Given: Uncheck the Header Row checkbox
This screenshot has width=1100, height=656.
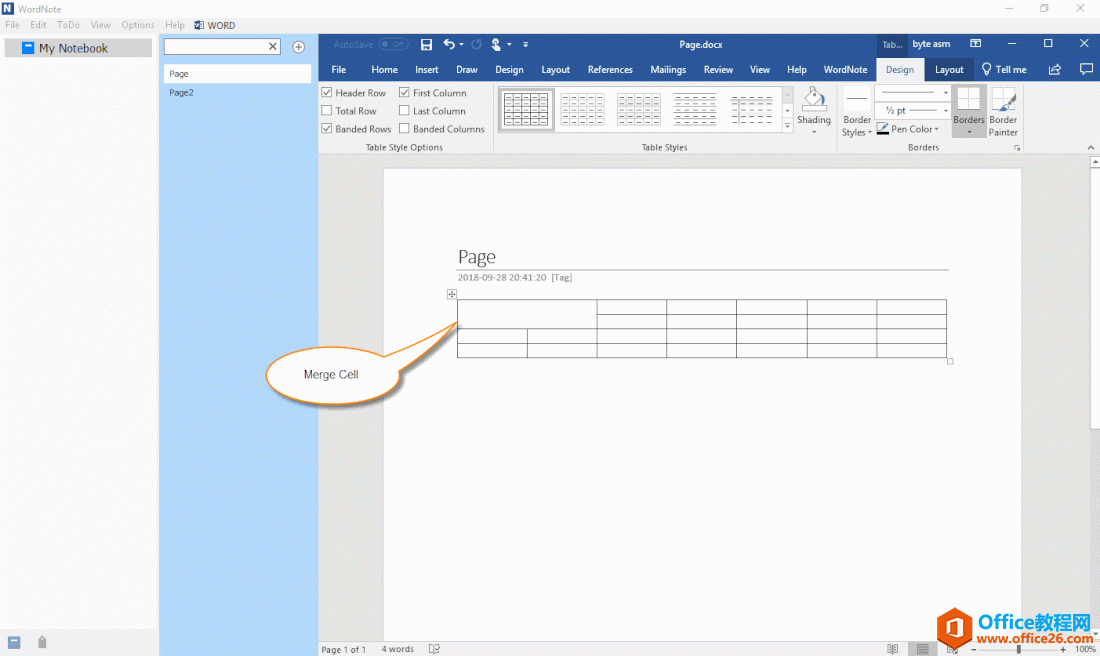Looking at the screenshot, I should click(327, 93).
